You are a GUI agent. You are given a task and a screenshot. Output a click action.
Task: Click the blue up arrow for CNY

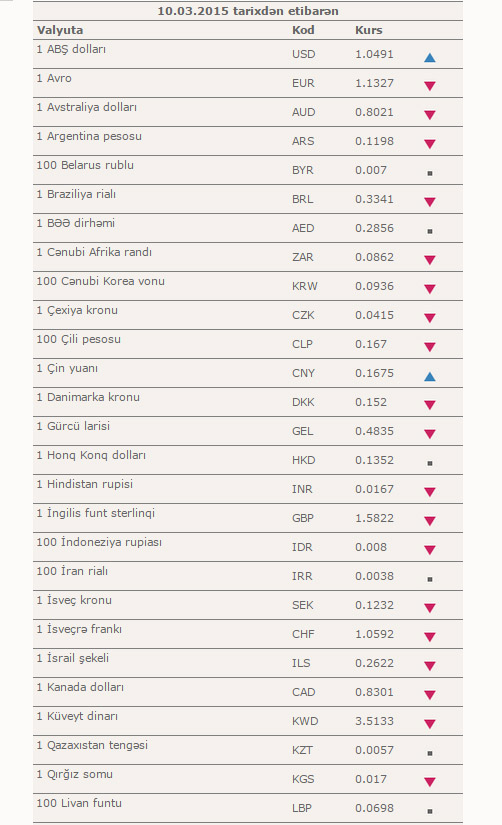(x=429, y=376)
